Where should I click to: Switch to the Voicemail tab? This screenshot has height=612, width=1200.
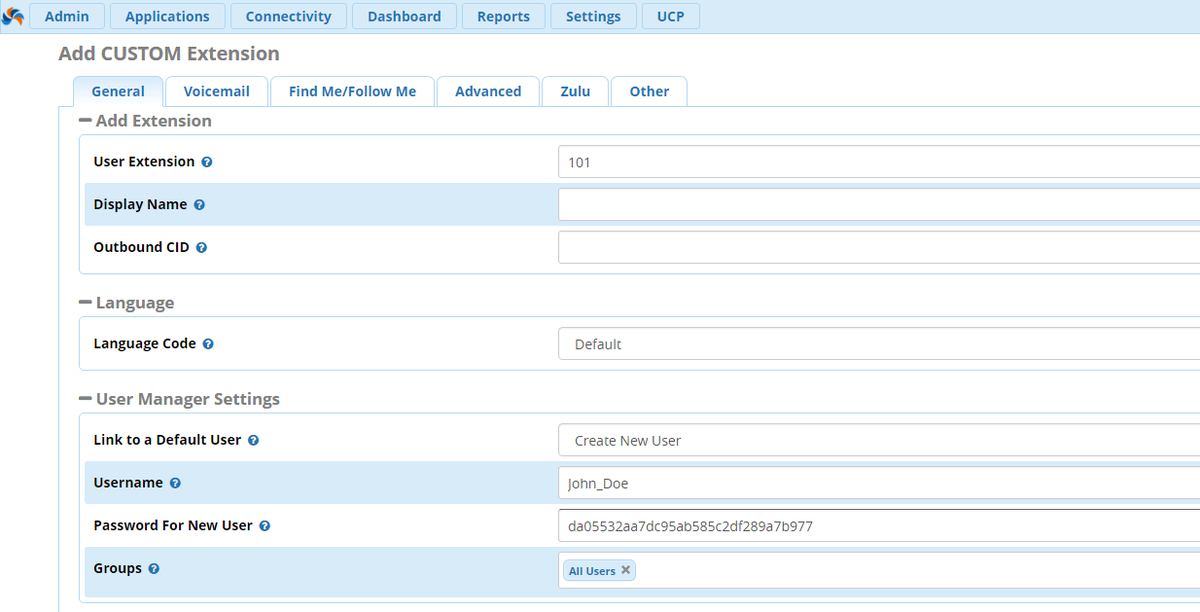(x=216, y=91)
